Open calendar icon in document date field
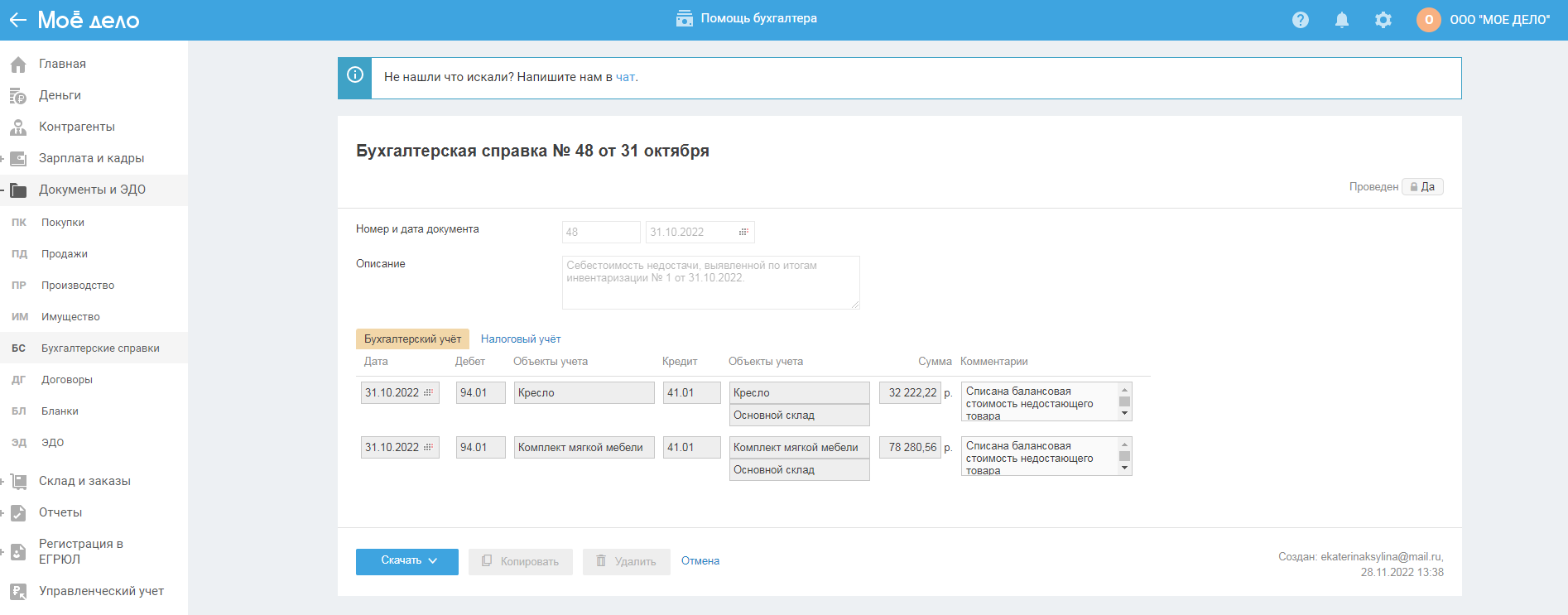The height and width of the screenshot is (615, 1568). pos(743,232)
